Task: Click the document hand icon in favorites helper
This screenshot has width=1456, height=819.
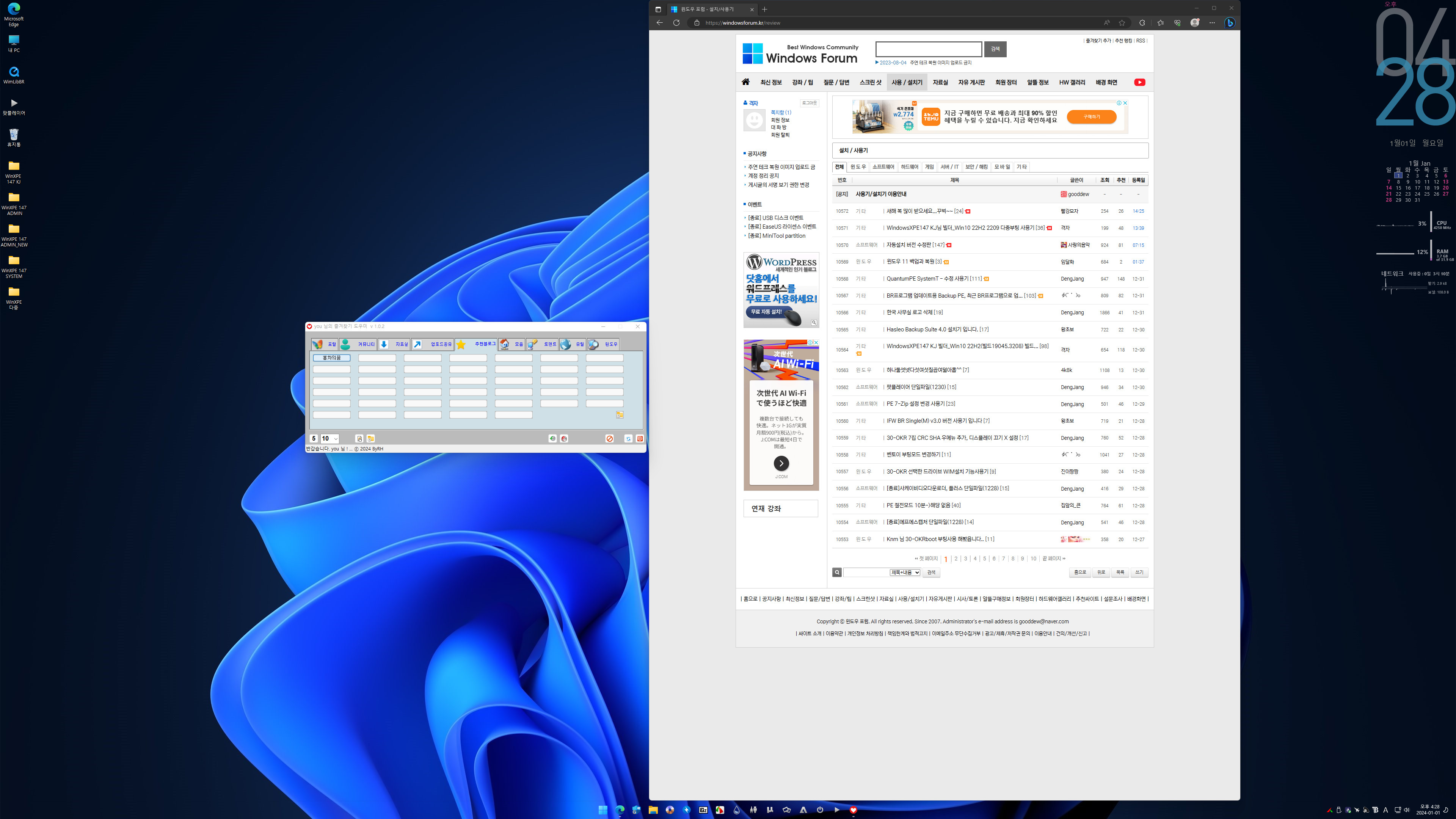Action: pos(359,439)
